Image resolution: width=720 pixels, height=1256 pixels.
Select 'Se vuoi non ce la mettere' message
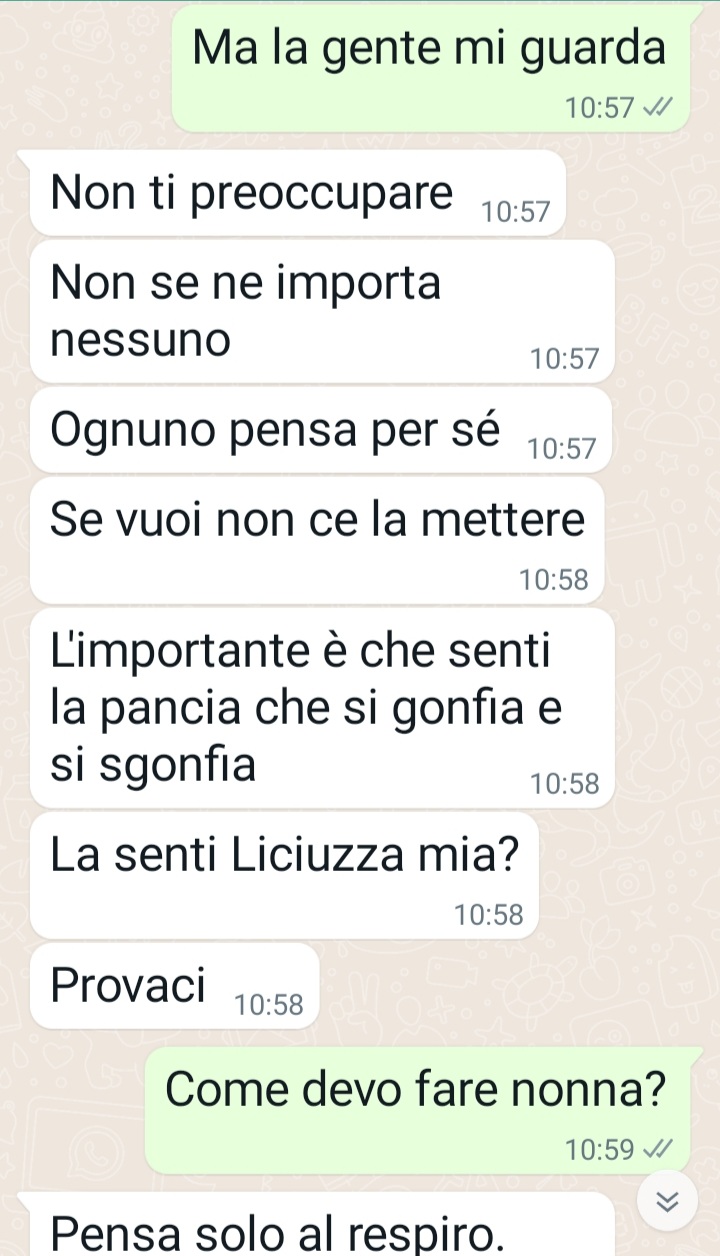(317, 541)
